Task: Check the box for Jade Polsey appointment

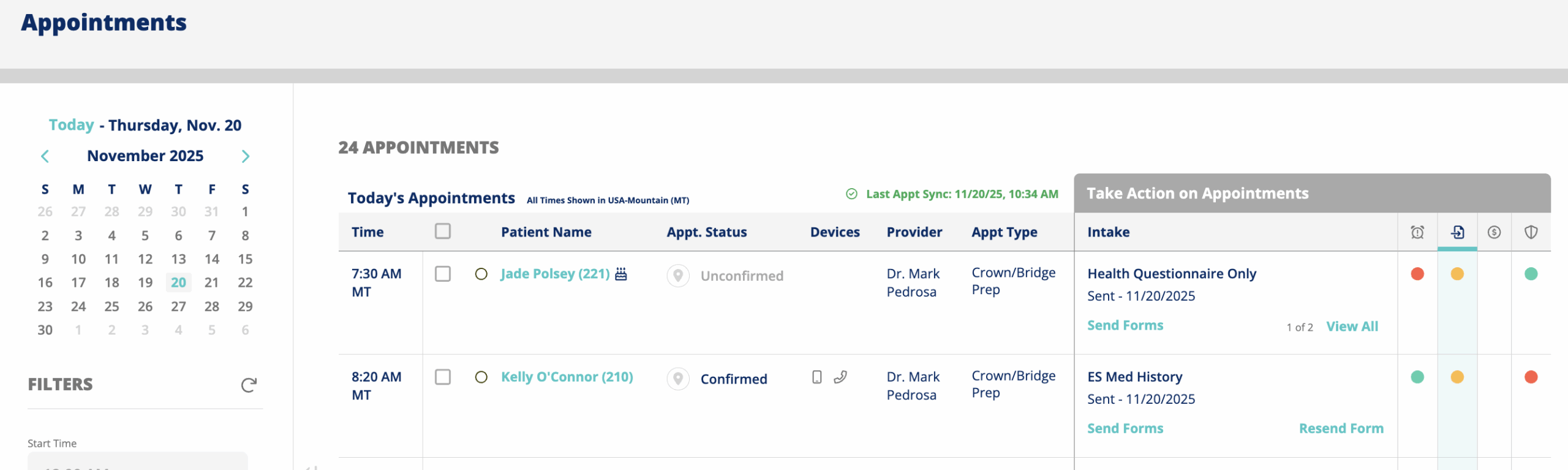Action: pyautogui.click(x=443, y=274)
